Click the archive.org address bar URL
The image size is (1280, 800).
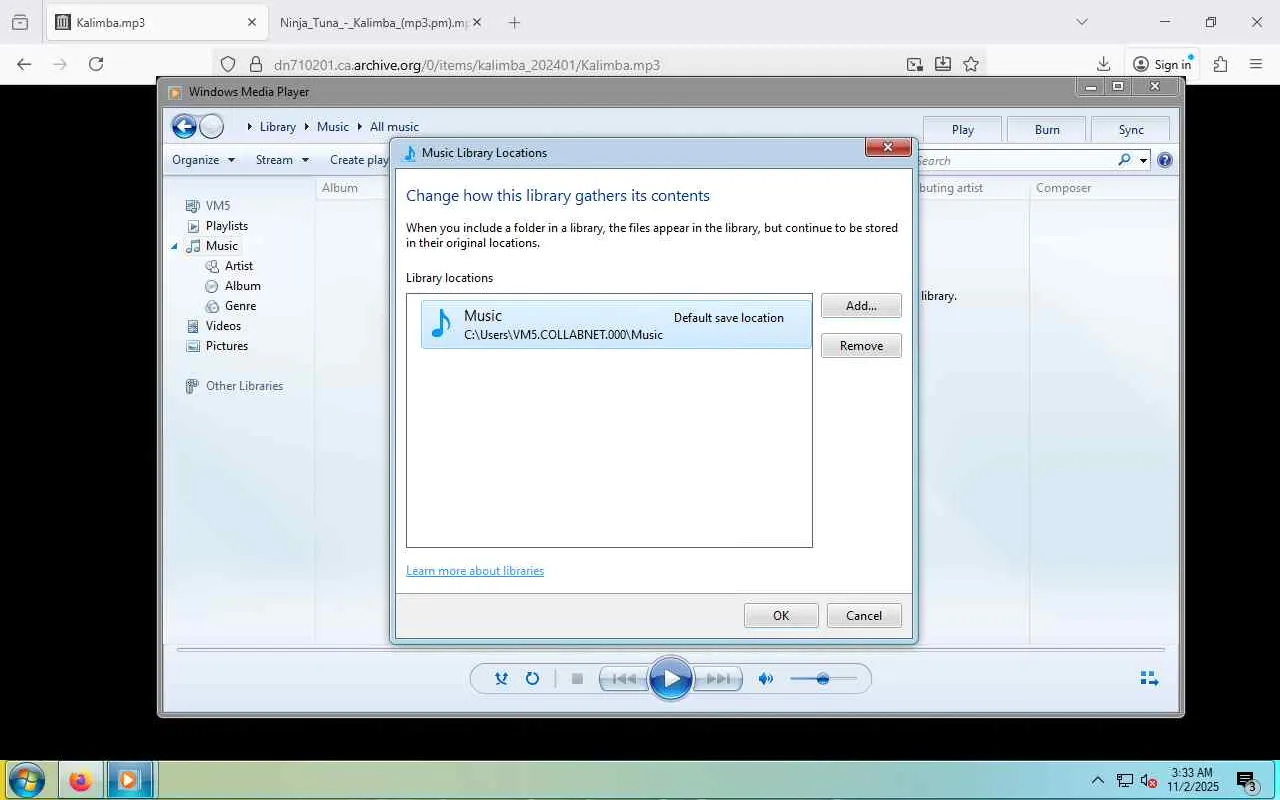pos(467,65)
